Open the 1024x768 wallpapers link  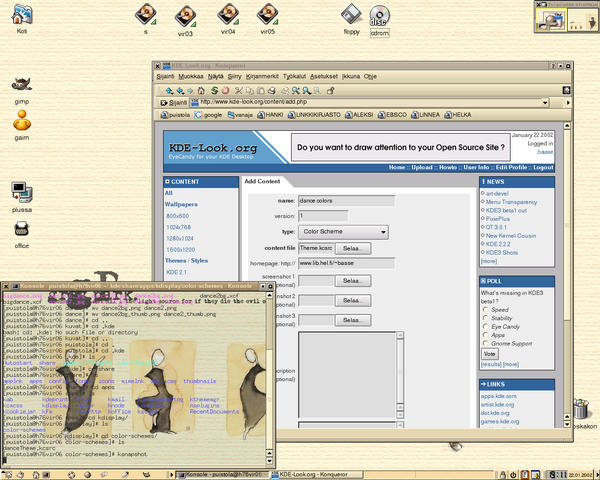179,227
